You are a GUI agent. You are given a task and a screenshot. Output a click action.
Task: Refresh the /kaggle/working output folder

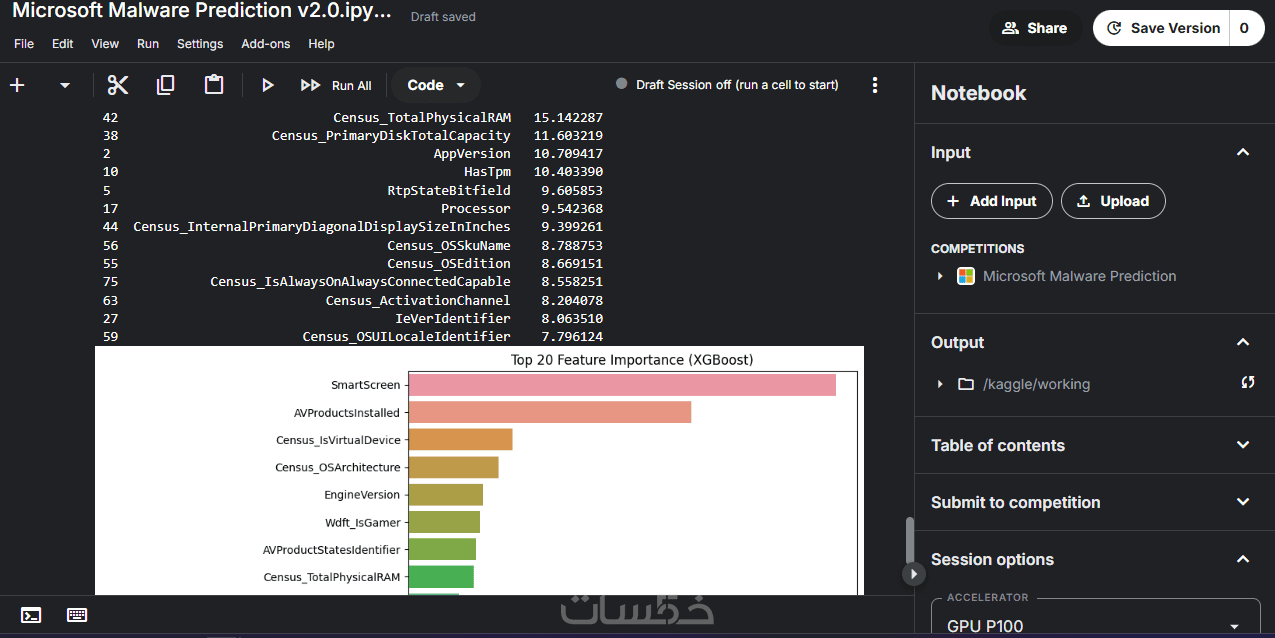click(x=1247, y=383)
